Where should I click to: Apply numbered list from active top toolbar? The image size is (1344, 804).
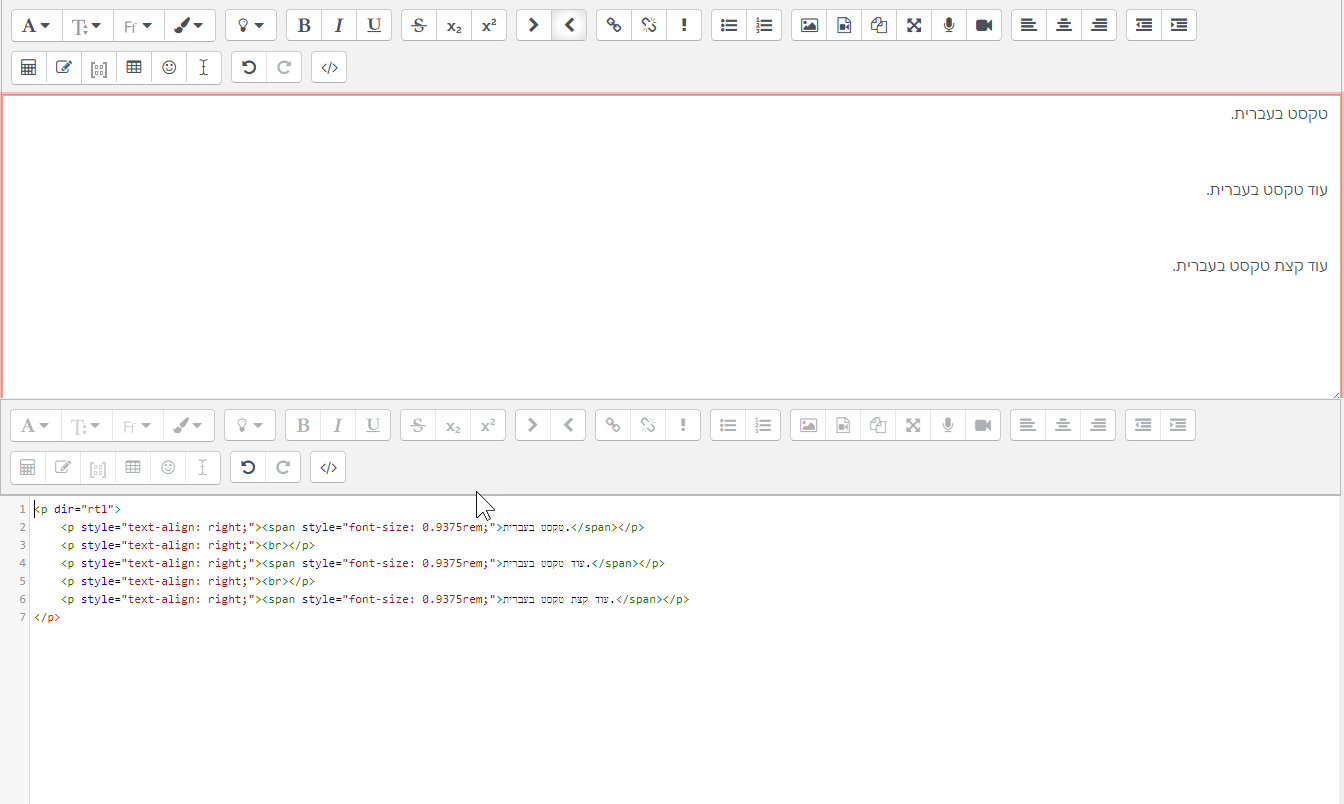click(x=764, y=25)
